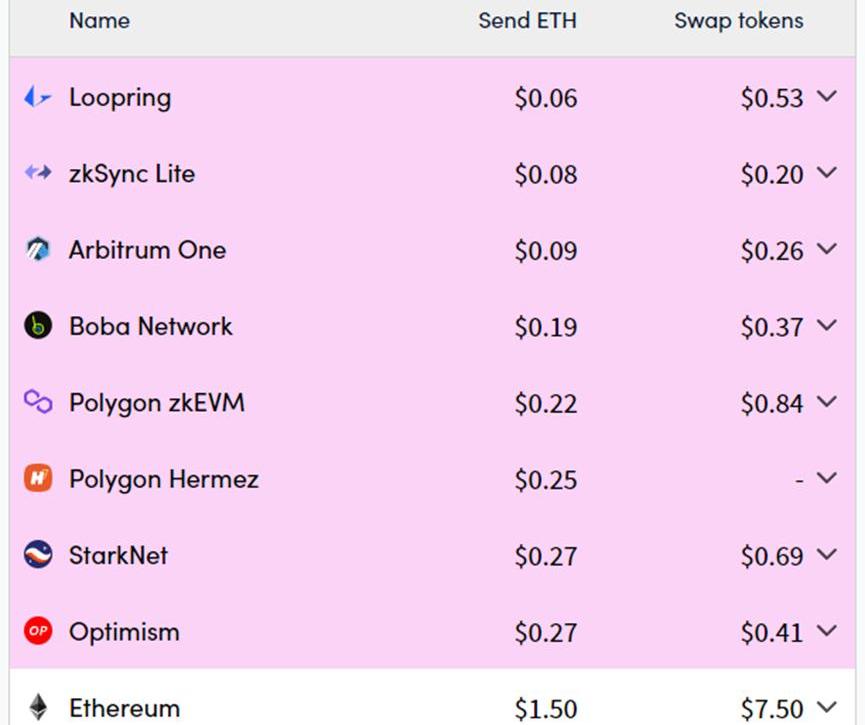
Task: Click the Loopring logo icon
Action: click(37, 97)
